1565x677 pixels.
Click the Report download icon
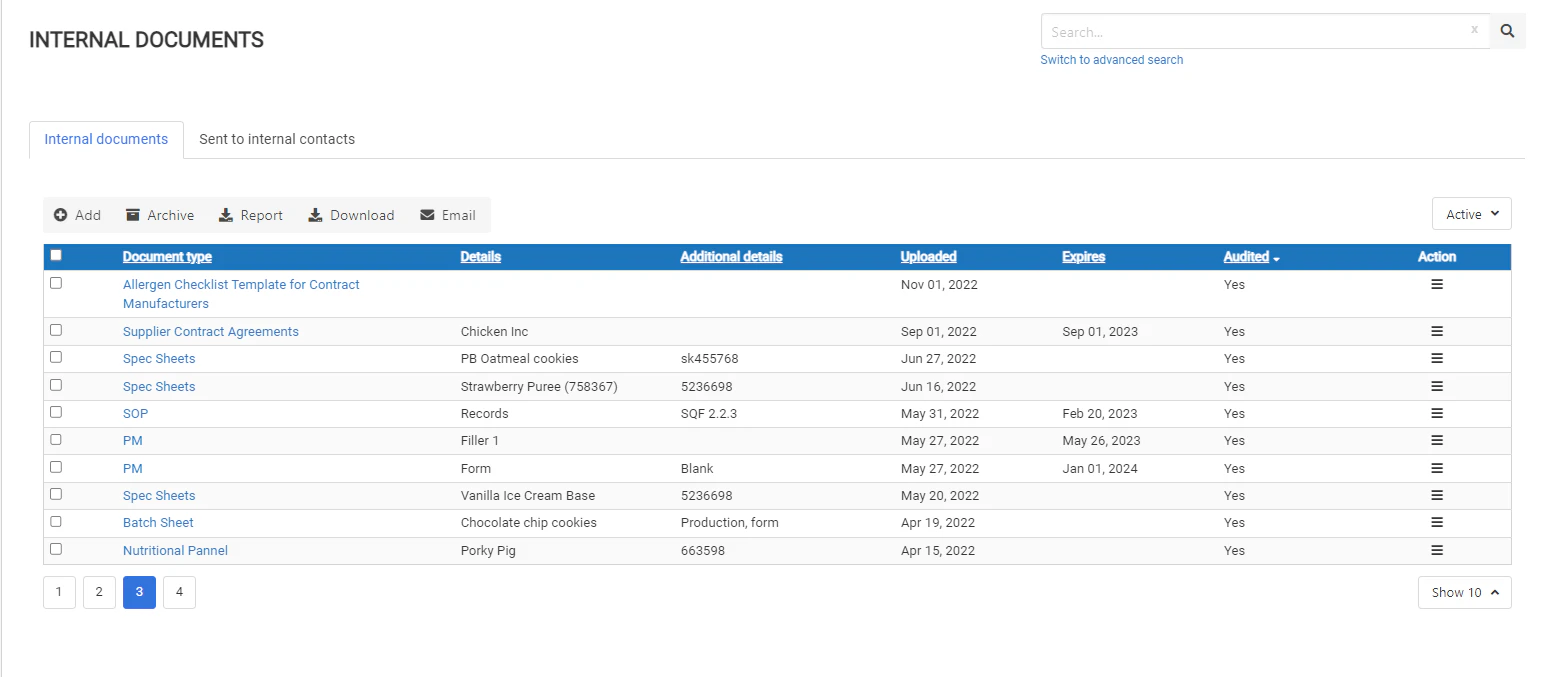pyautogui.click(x=223, y=215)
